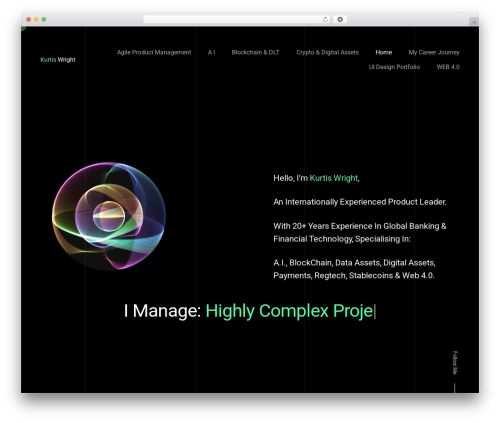
Task: Click the red close window dot
Action: 29,19
